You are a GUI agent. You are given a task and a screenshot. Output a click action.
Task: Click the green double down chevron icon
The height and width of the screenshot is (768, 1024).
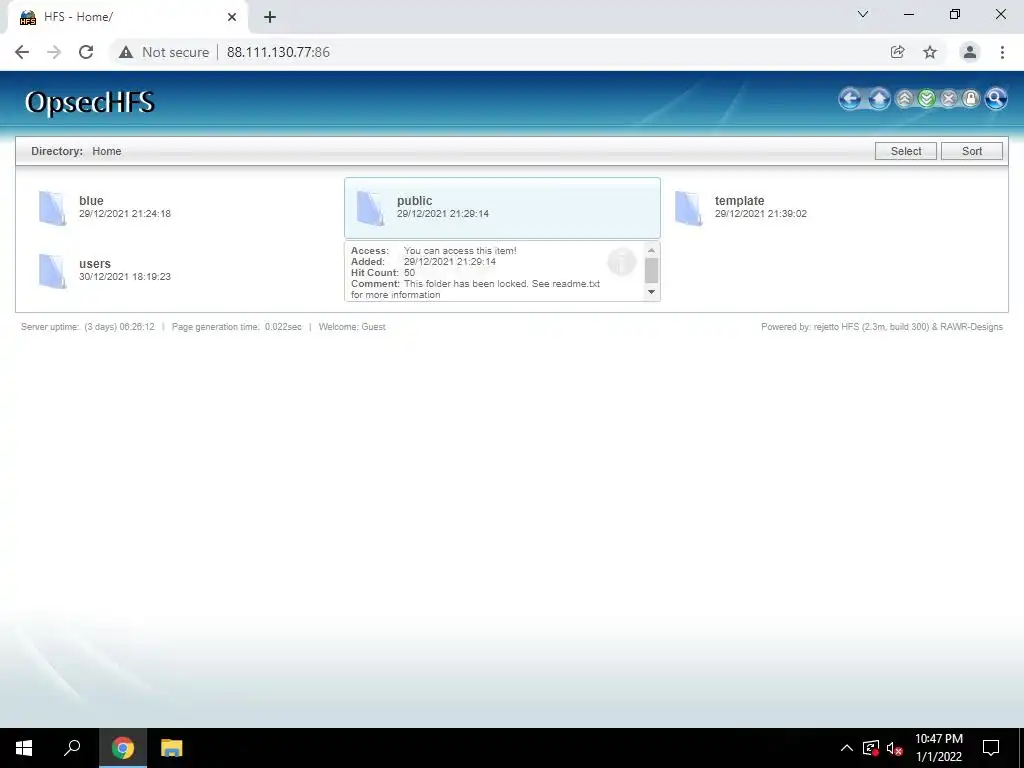(927, 99)
